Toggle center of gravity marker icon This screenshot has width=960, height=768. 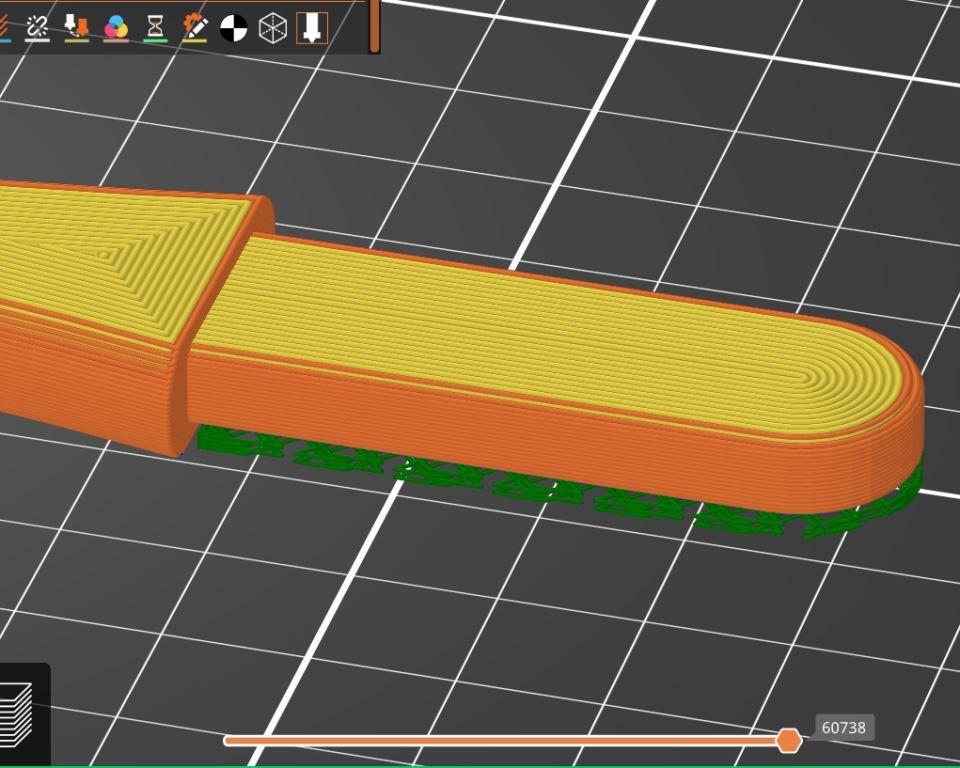234,28
